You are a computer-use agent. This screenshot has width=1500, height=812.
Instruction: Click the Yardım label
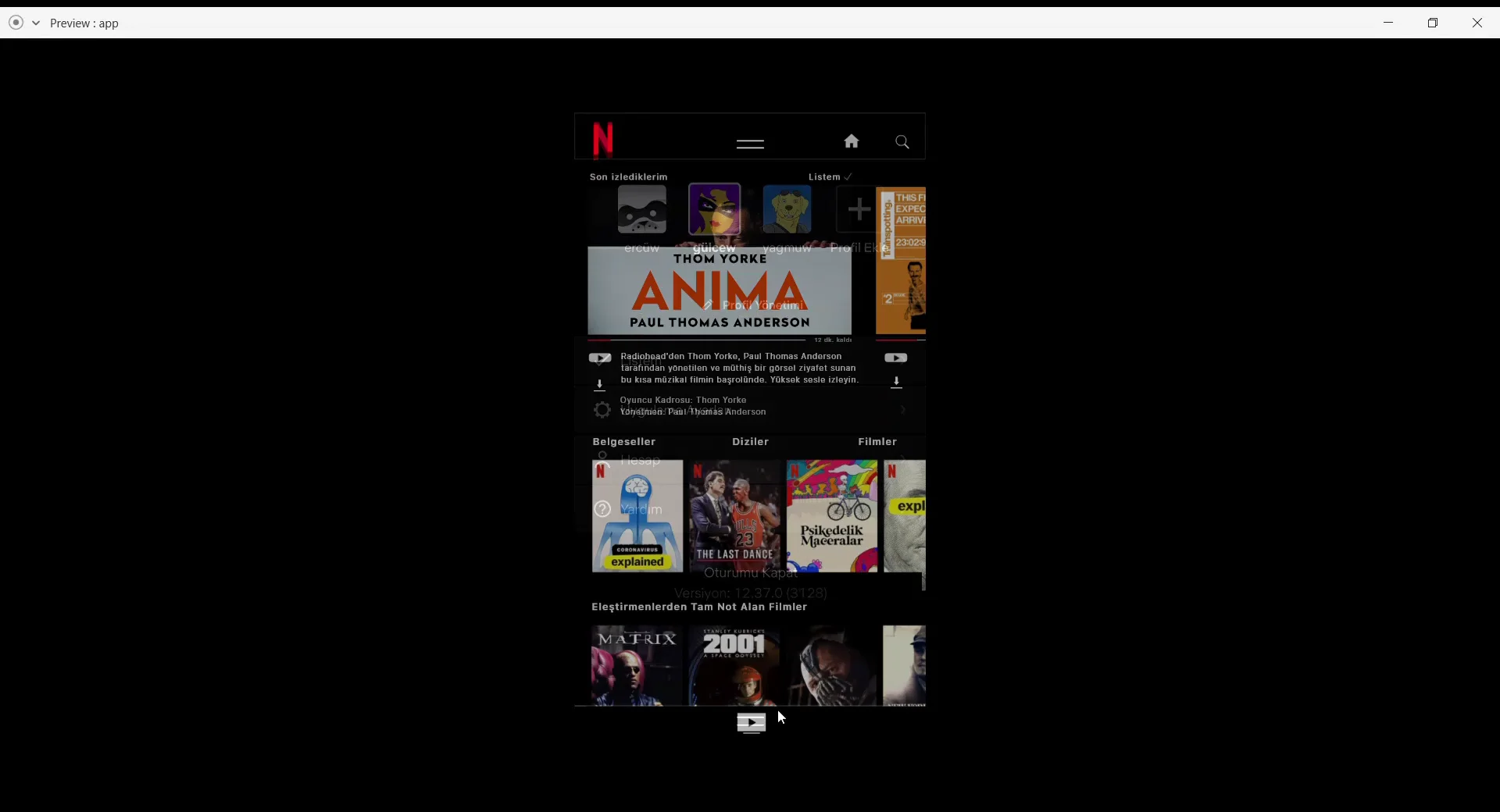point(641,510)
